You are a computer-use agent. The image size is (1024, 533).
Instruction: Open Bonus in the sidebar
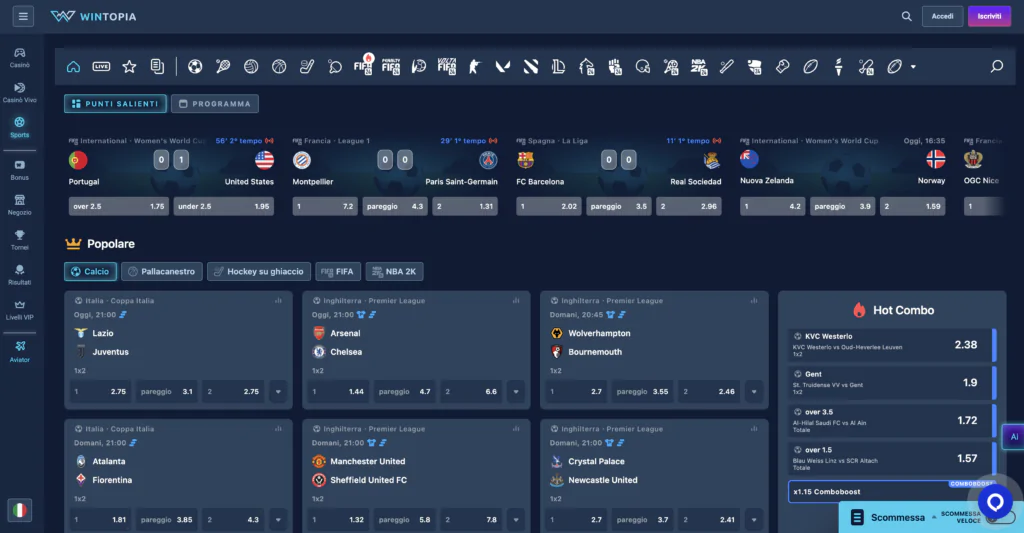point(20,170)
